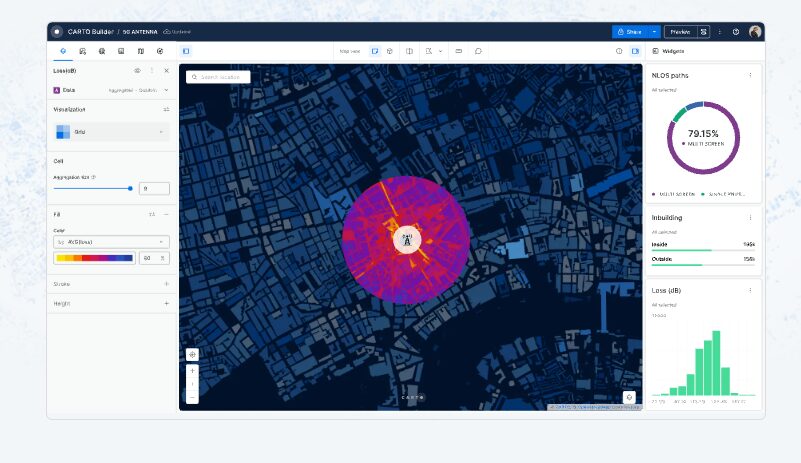The height and width of the screenshot is (463, 801).
Task: Toggle the left panel collapse icon
Action: 186,51
